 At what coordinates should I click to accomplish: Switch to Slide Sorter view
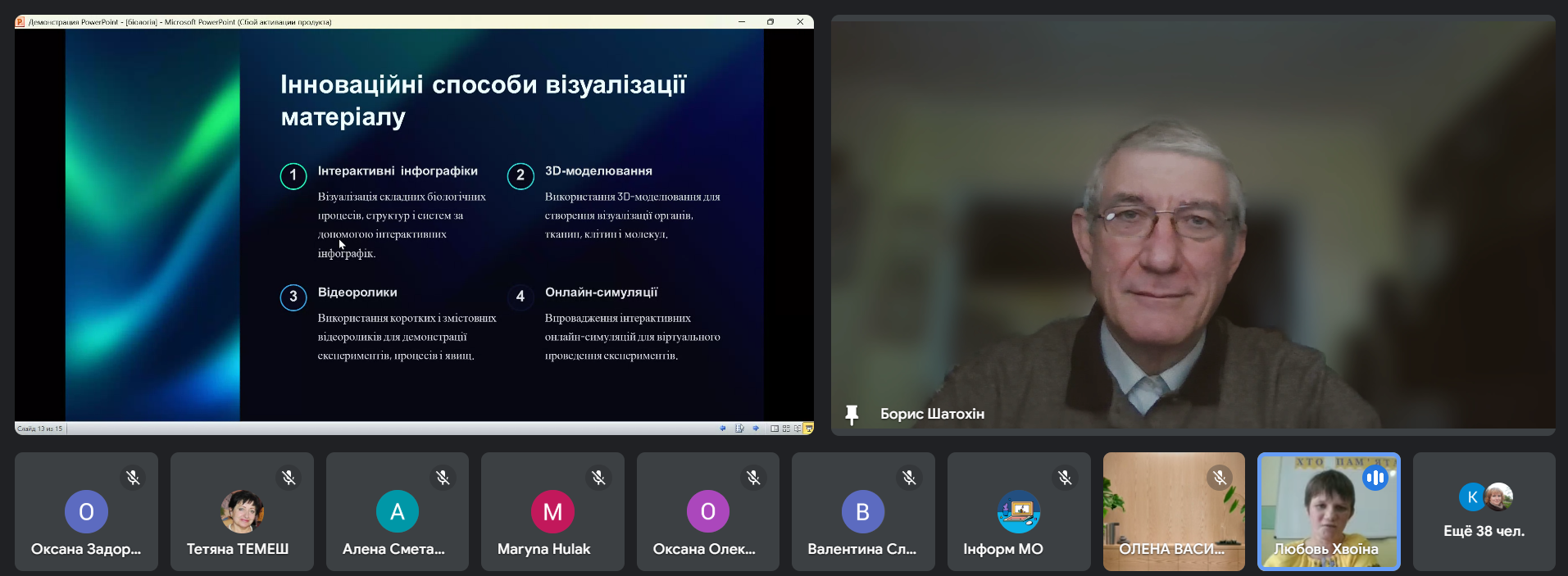786,429
